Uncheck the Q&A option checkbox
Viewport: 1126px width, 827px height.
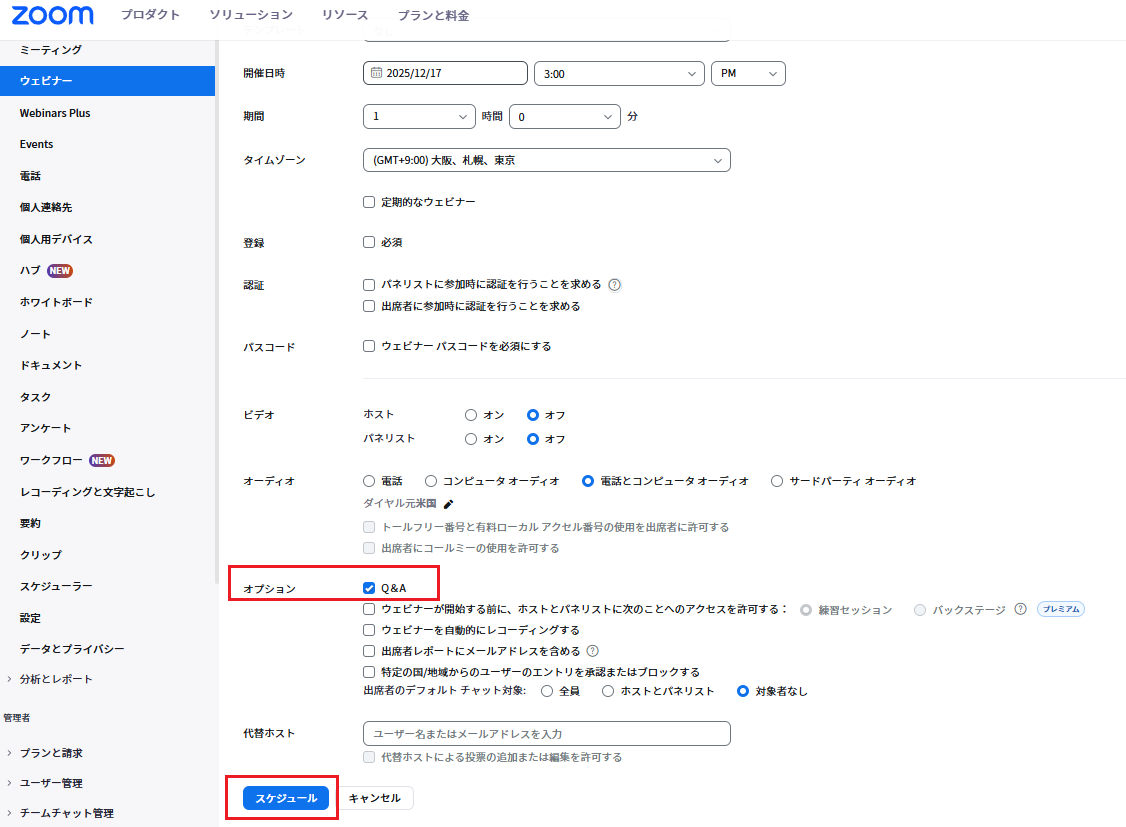pos(369,588)
